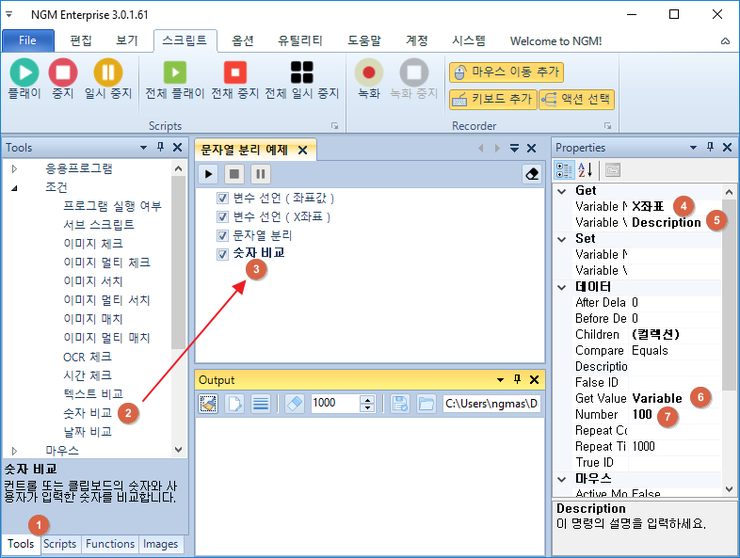Image resolution: width=740 pixels, height=558 pixels.
Task: Save output log with disk icon
Action: [400, 404]
